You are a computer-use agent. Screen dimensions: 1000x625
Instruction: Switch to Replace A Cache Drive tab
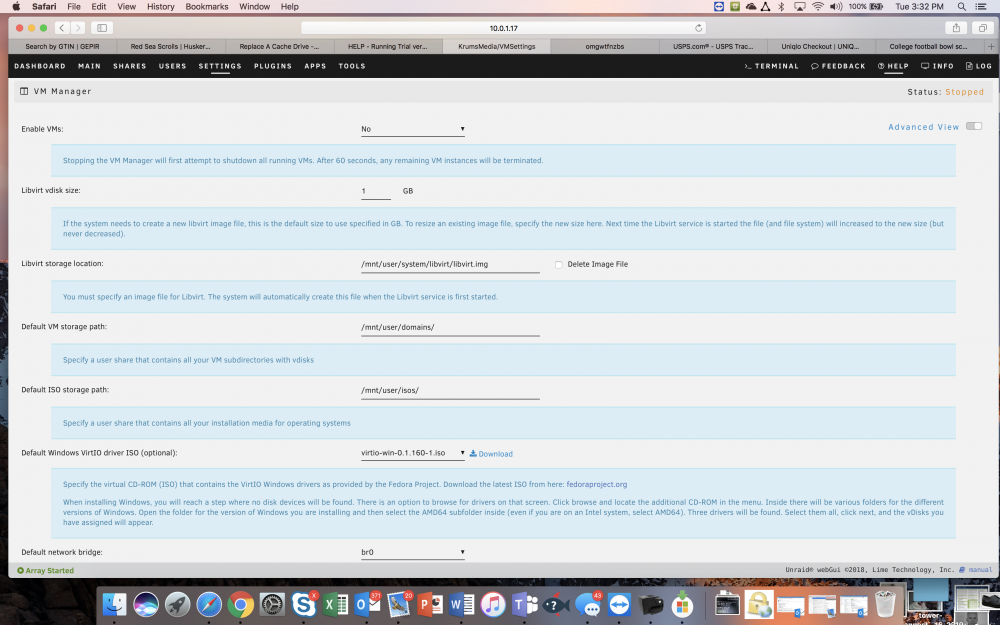click(279, 47)
